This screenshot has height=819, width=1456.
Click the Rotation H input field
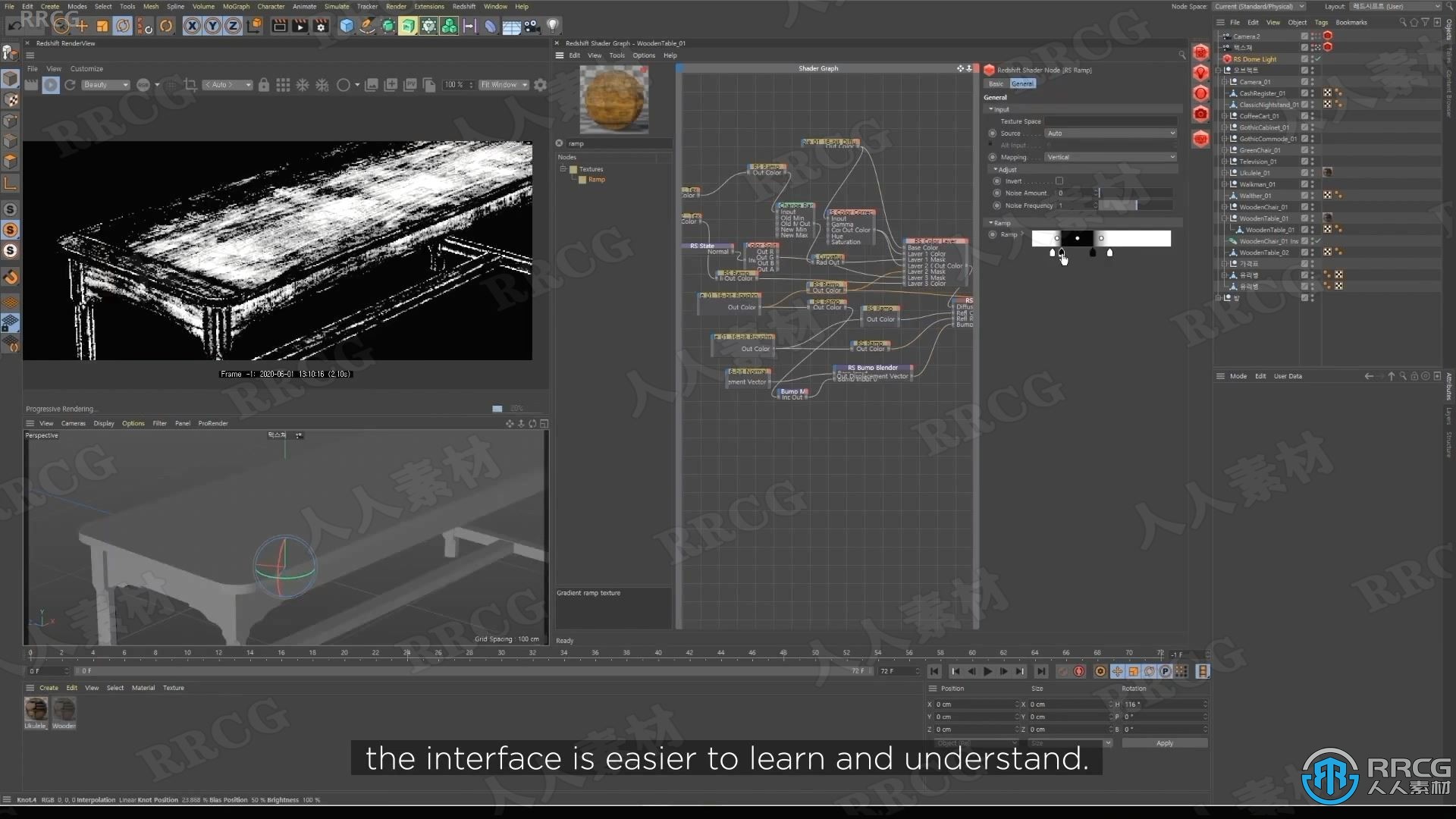(1164, 704)
